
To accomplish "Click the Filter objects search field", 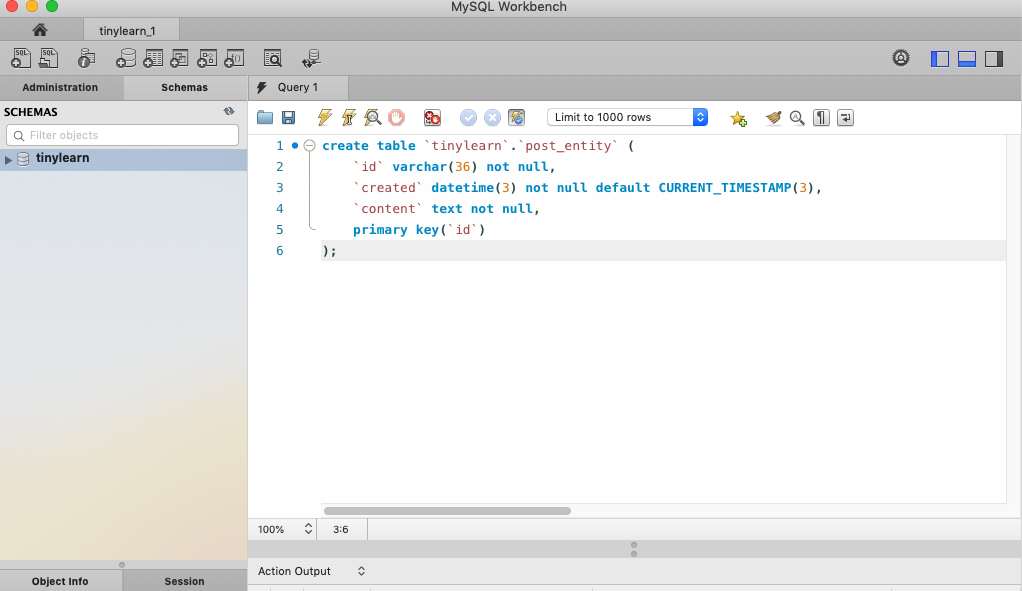I will click(x=123, y=135).
